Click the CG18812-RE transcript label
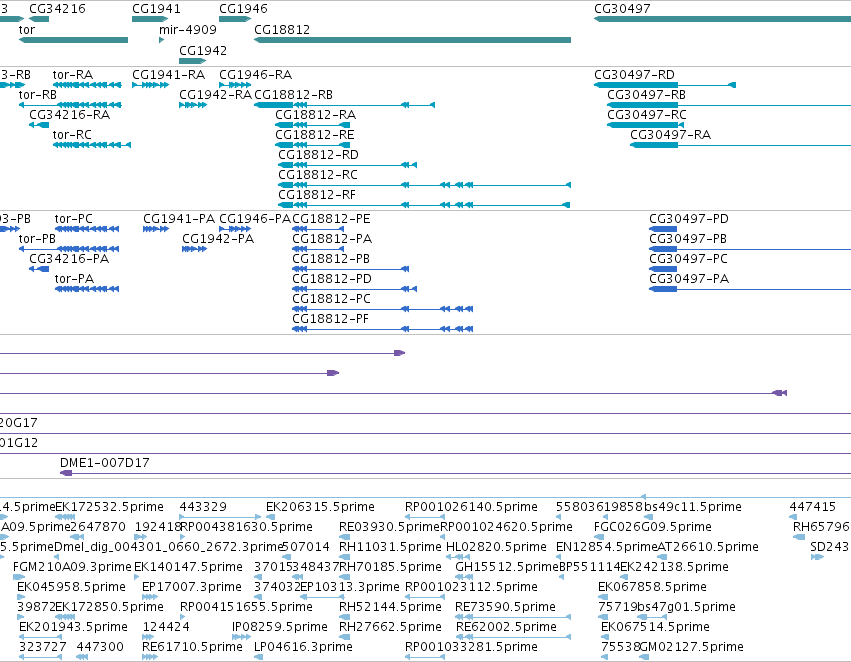Image resolution: width=851 pixels, height=662 pixels. tap(315, 135)
